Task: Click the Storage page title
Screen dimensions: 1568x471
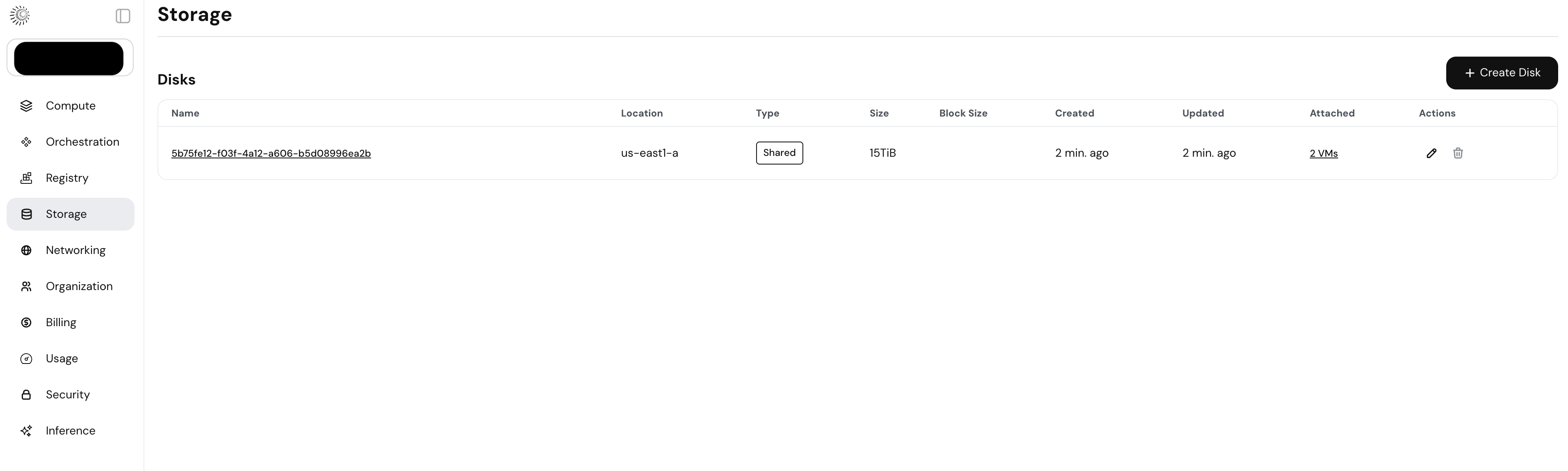Action: [195, 15]
